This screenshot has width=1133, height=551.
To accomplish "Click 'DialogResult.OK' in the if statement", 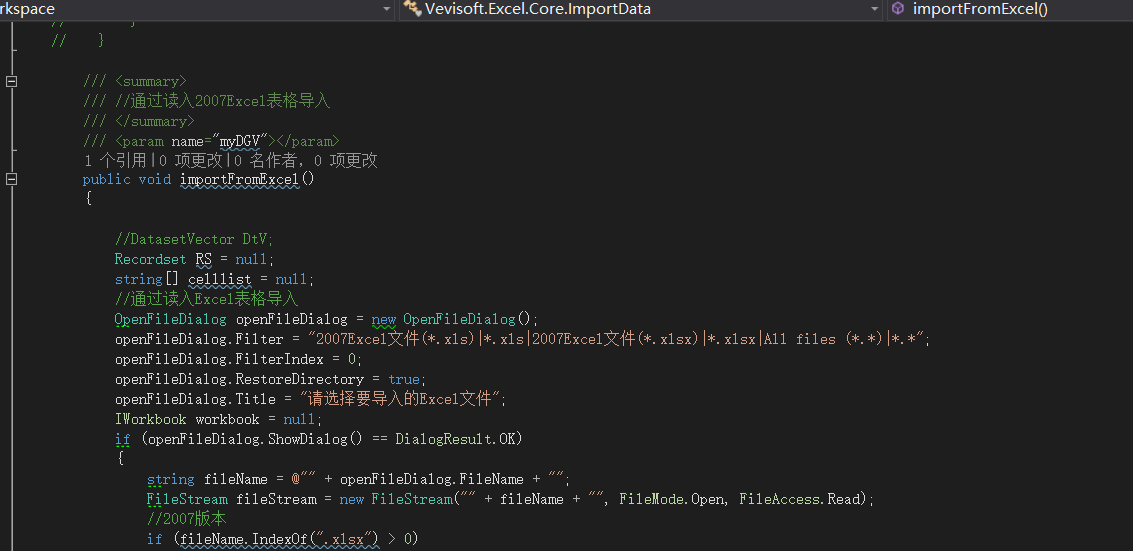I will 455,439.
